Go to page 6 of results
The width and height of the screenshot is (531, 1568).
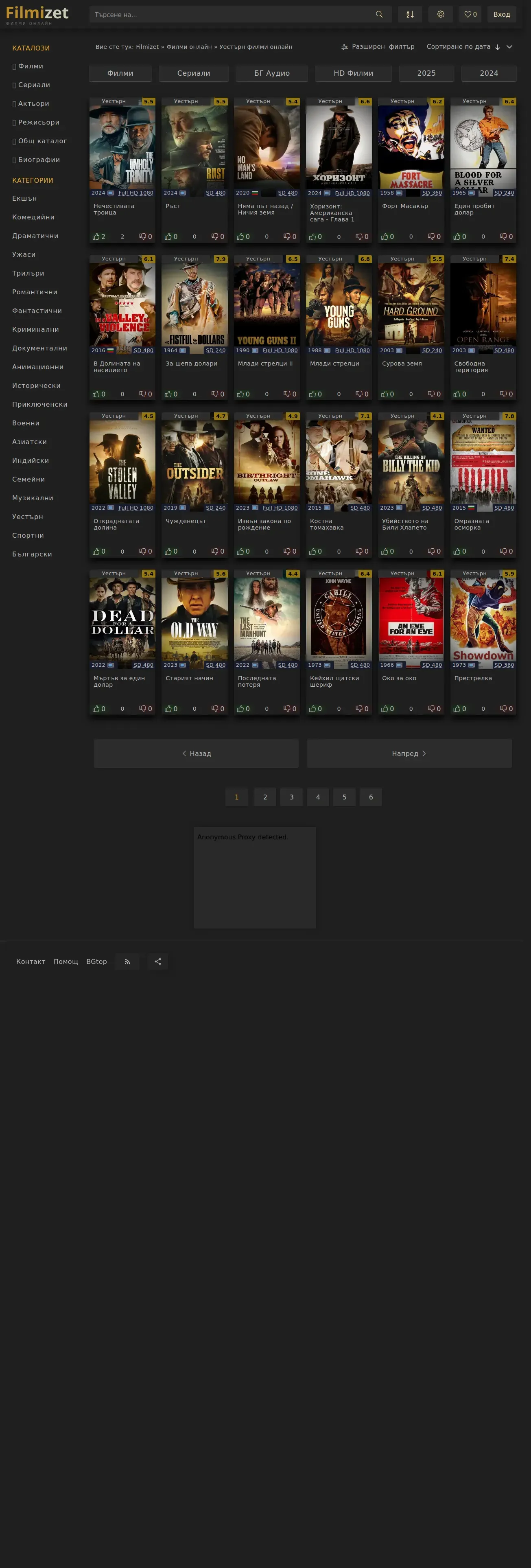coord(371,797)
